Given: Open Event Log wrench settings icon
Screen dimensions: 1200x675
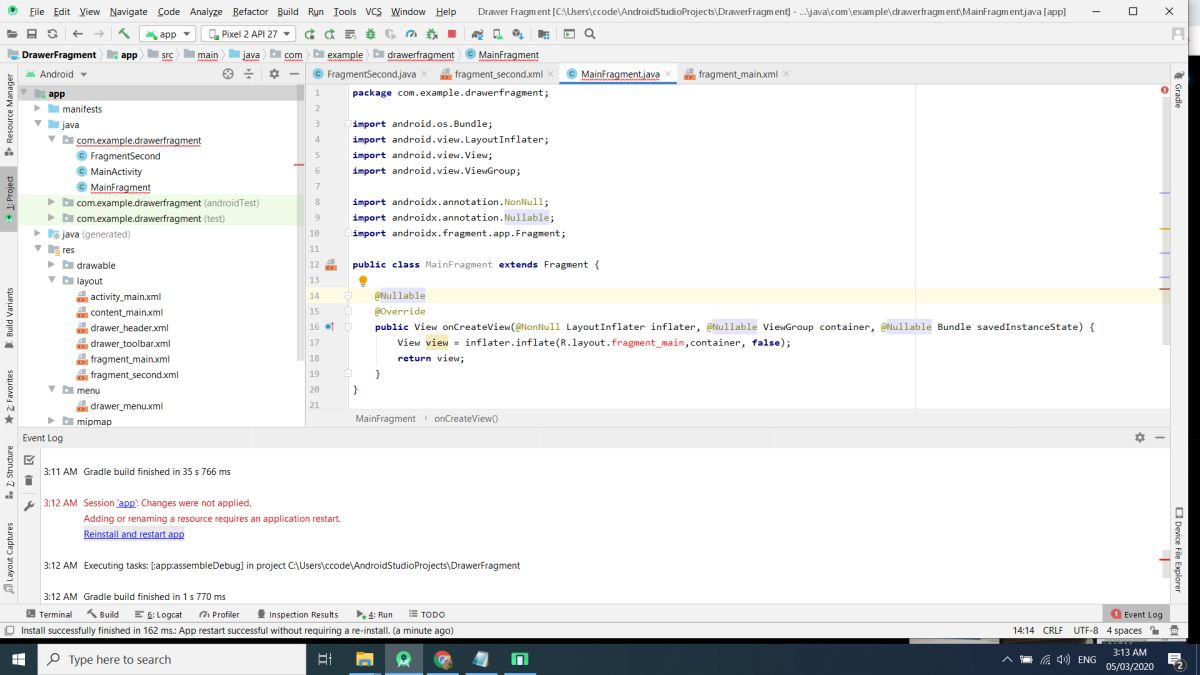Looking at the screenshot, I should [x=29, y=506].
